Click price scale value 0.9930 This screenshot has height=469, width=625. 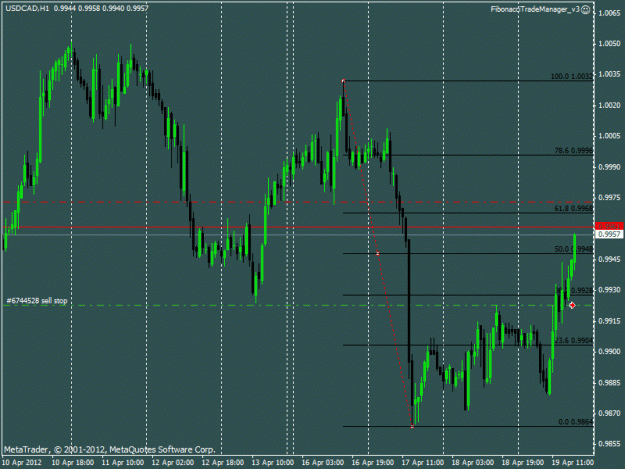coord(609,290)
